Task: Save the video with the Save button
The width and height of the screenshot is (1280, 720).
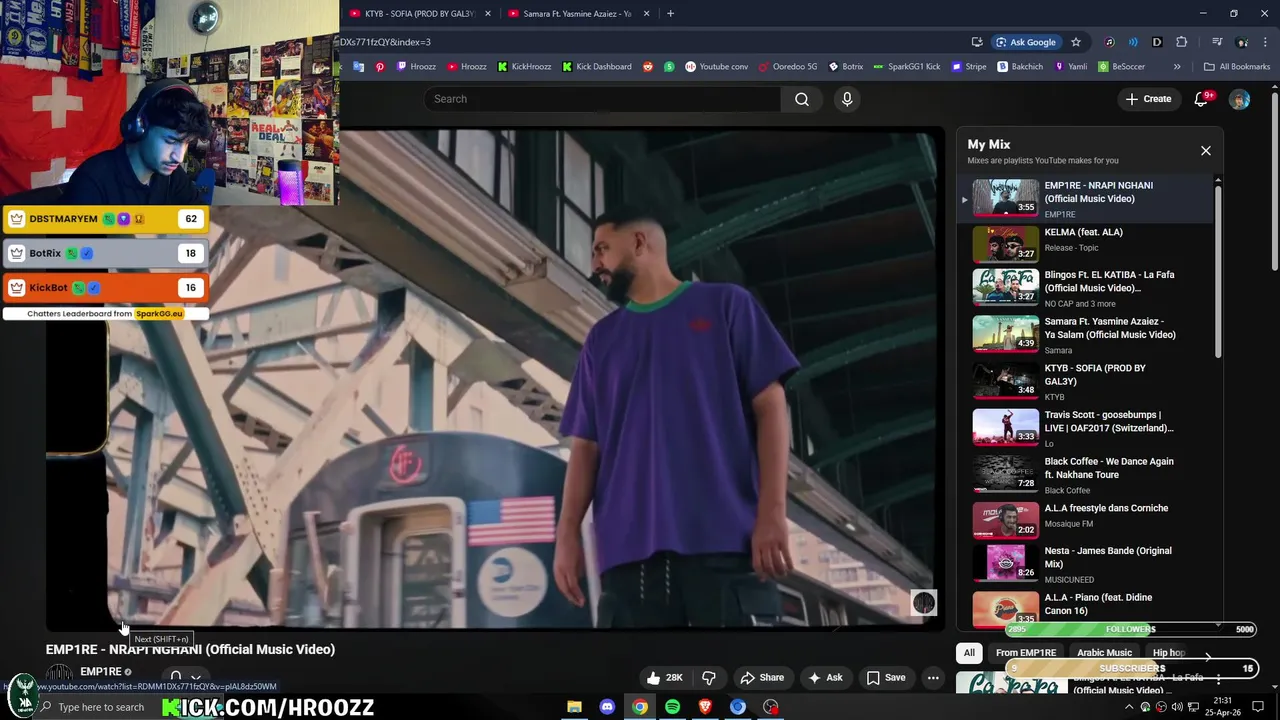Action: 886,677
